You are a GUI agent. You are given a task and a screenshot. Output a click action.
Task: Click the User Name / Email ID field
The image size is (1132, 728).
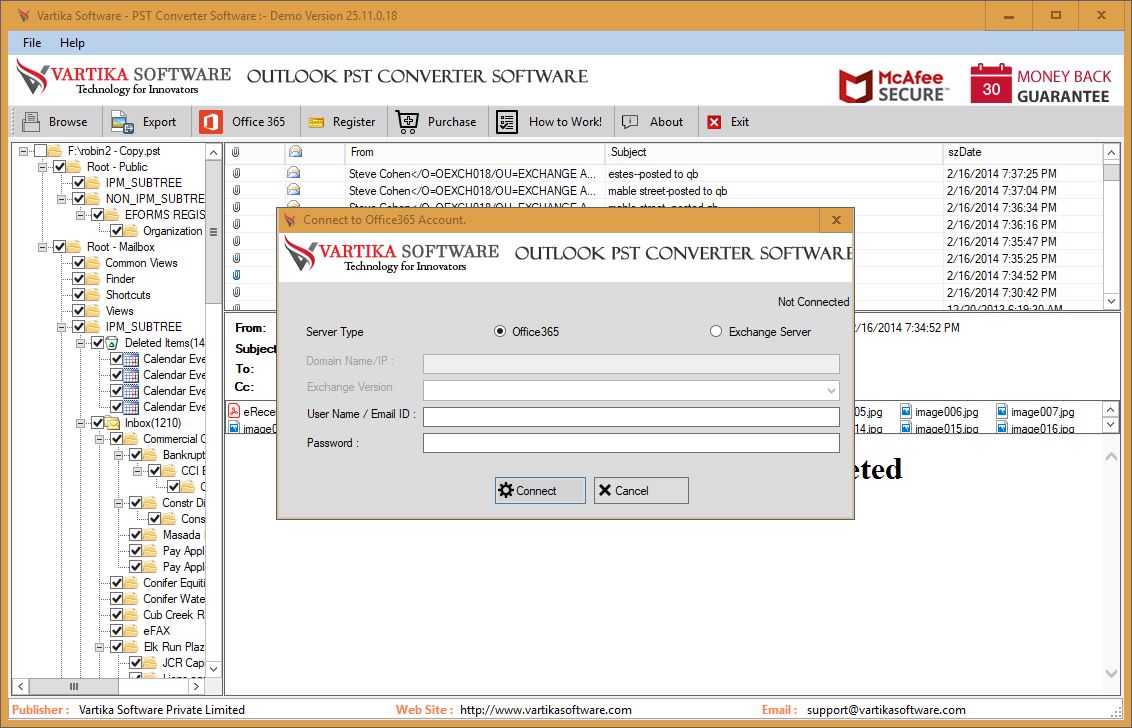coord(631,417)
